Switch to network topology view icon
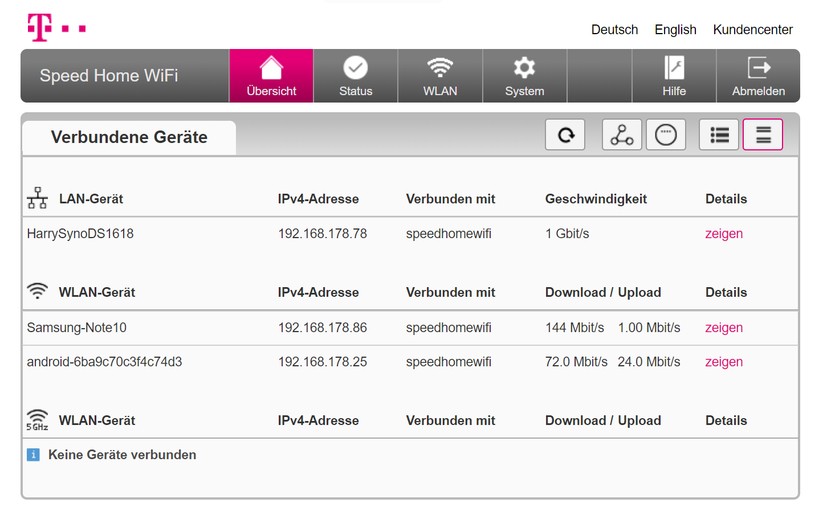This screenshot has width=823, height=515. click(621, 135)
